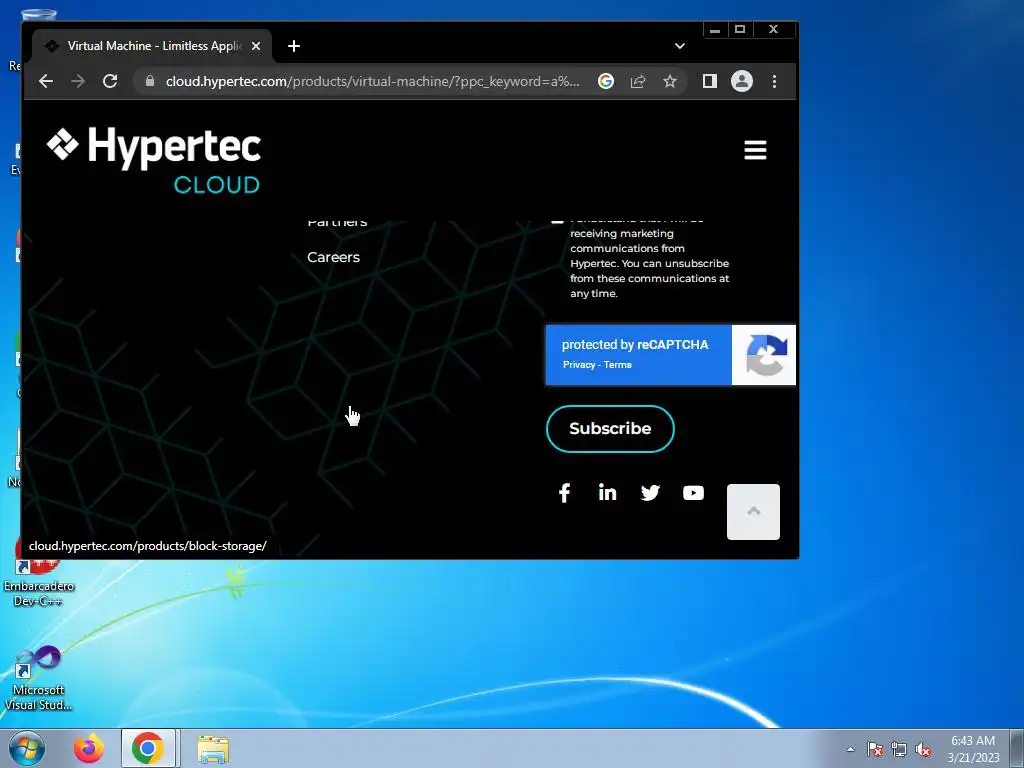1024x768 pixels.
Task: Share this page via share icon
Action: (x=637, y=81)
